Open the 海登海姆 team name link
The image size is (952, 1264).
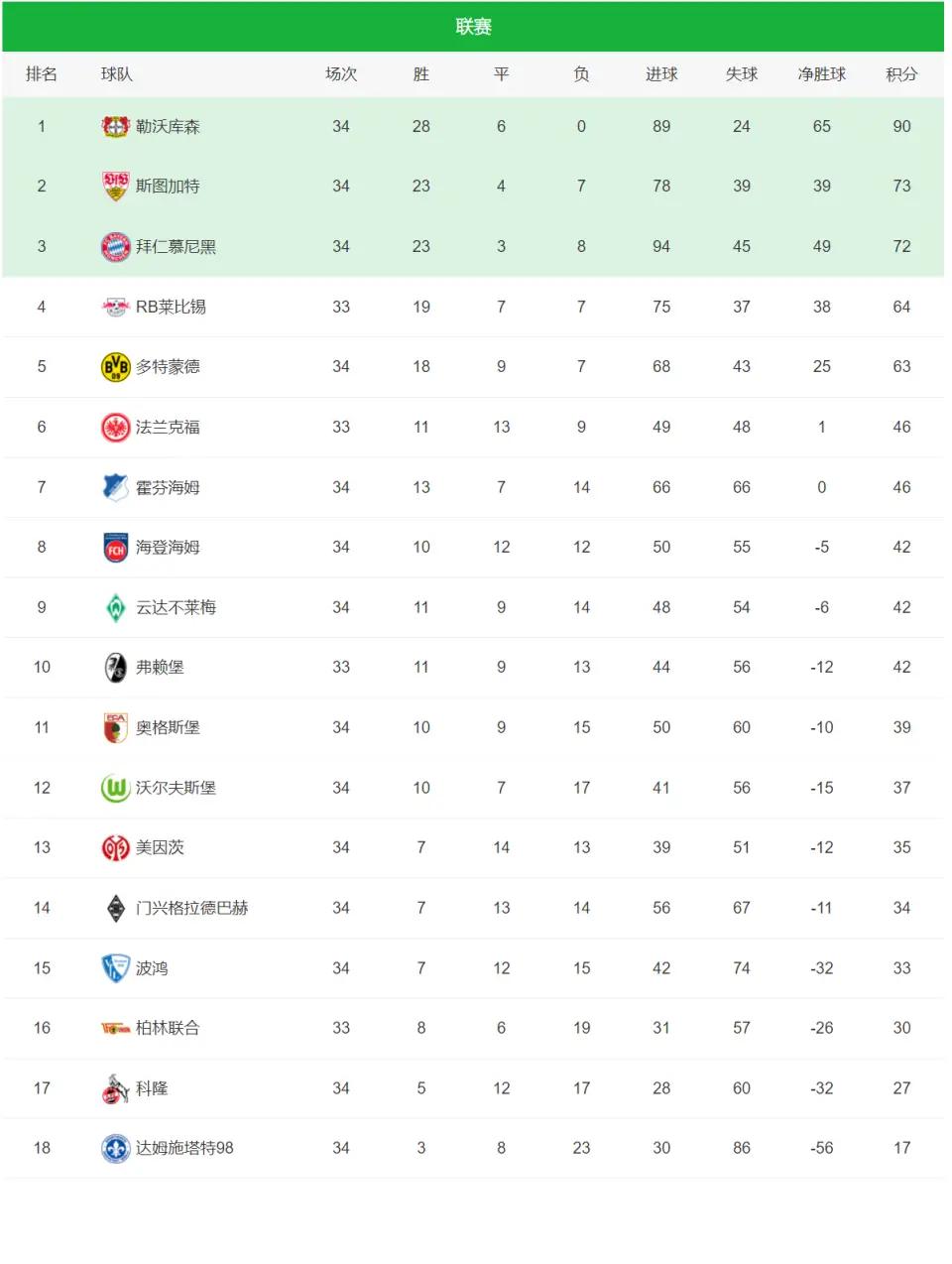[168, 547]
